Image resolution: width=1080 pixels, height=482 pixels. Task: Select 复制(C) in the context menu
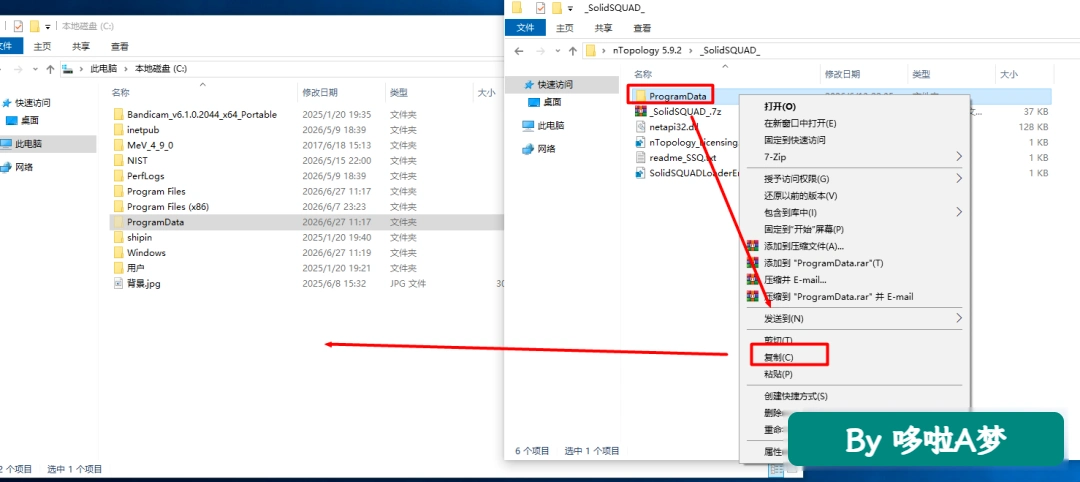[778, 357]
